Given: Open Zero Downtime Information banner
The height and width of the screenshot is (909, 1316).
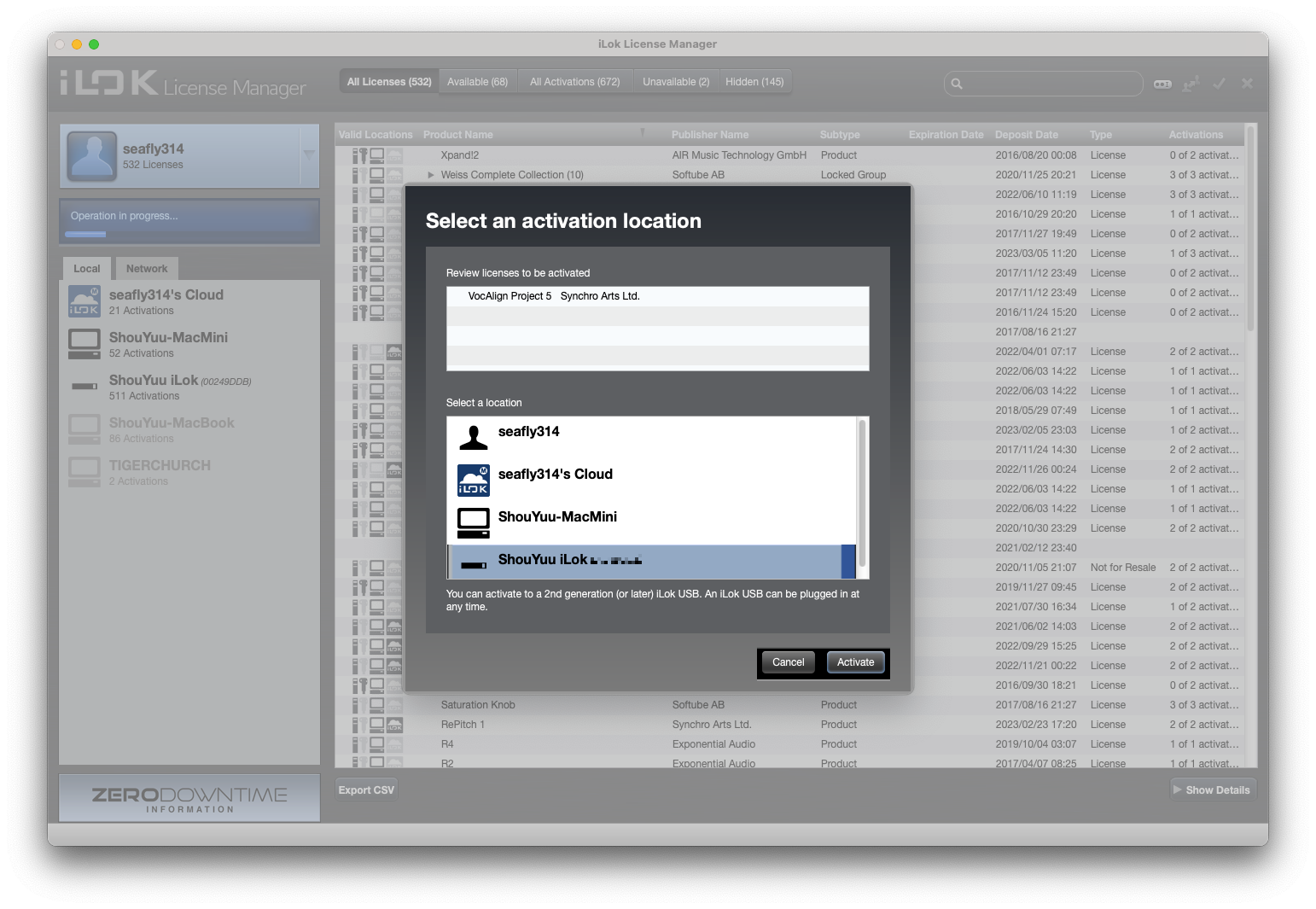Looking at the screenshot, I should coord(189,798).
